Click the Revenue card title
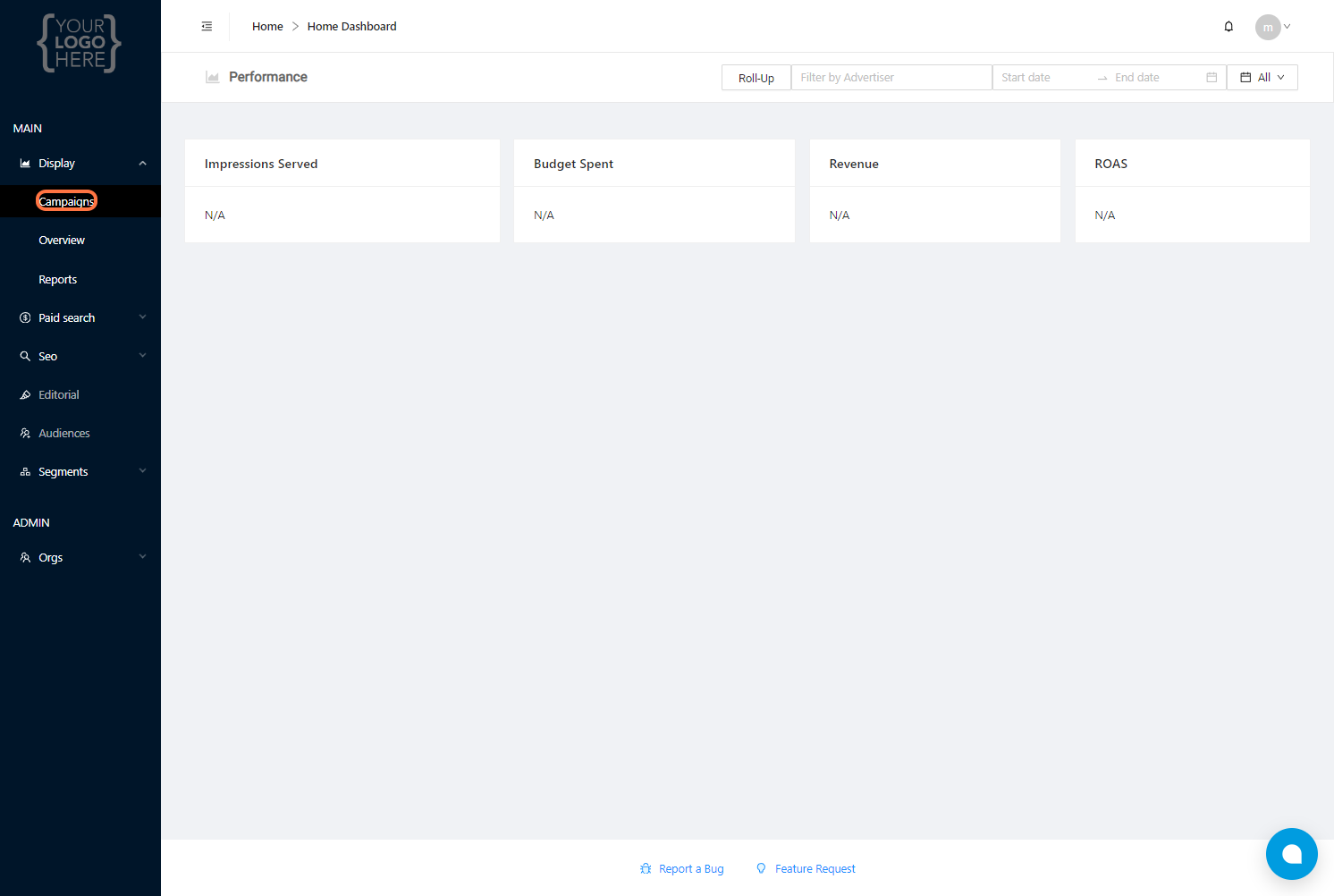This screenshot has height=896, width=1334. pyautogui.click(x=854, y=164)
